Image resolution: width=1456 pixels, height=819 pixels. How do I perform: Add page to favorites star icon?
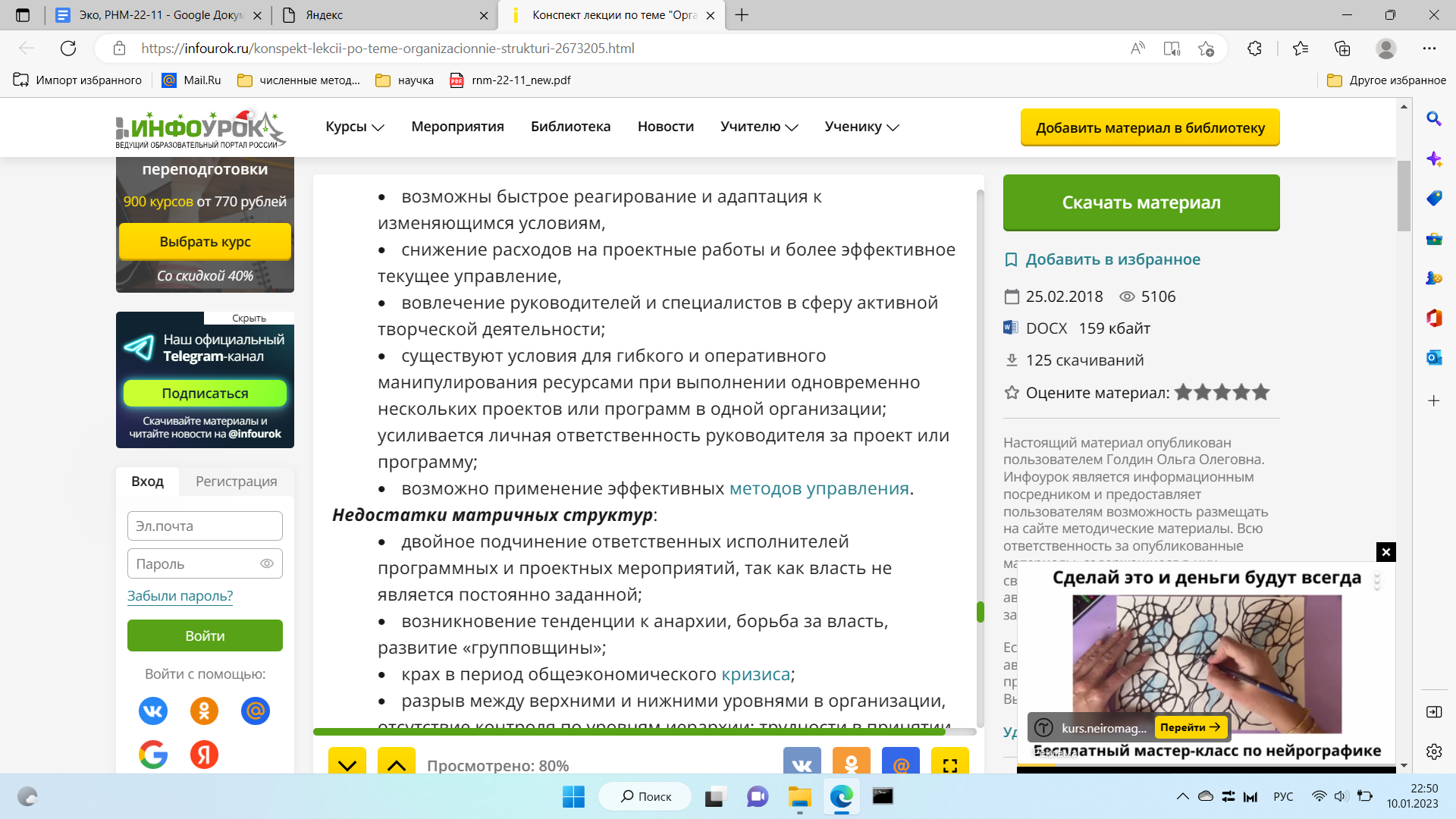pyautogui.click(x=1206, y=49)
